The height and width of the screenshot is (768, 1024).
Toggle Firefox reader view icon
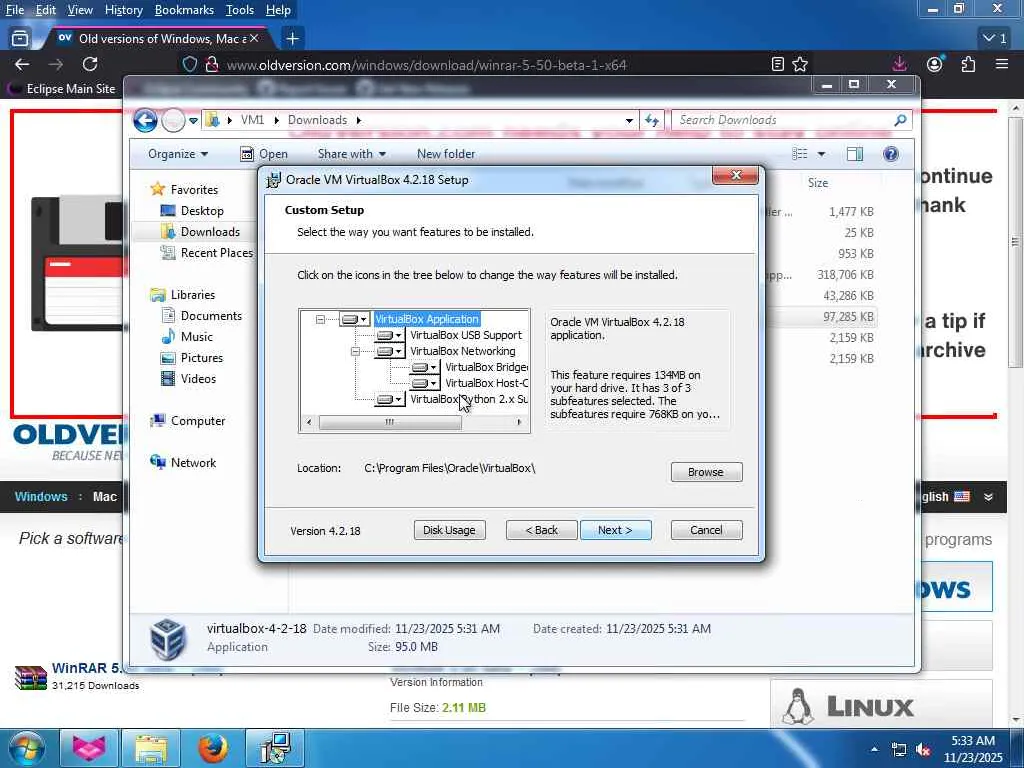pyautogui.click(x=777, y=64)
